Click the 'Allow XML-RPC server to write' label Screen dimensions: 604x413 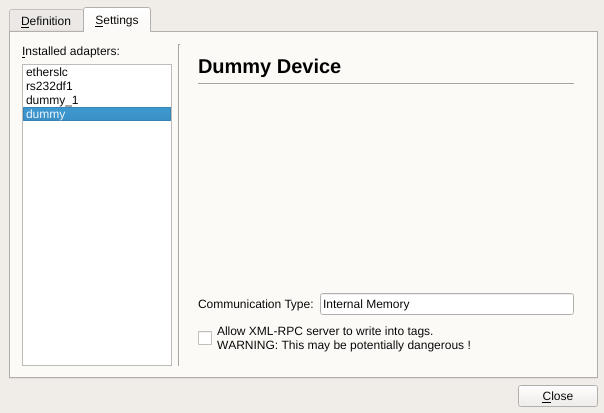(x=324, y=331)
